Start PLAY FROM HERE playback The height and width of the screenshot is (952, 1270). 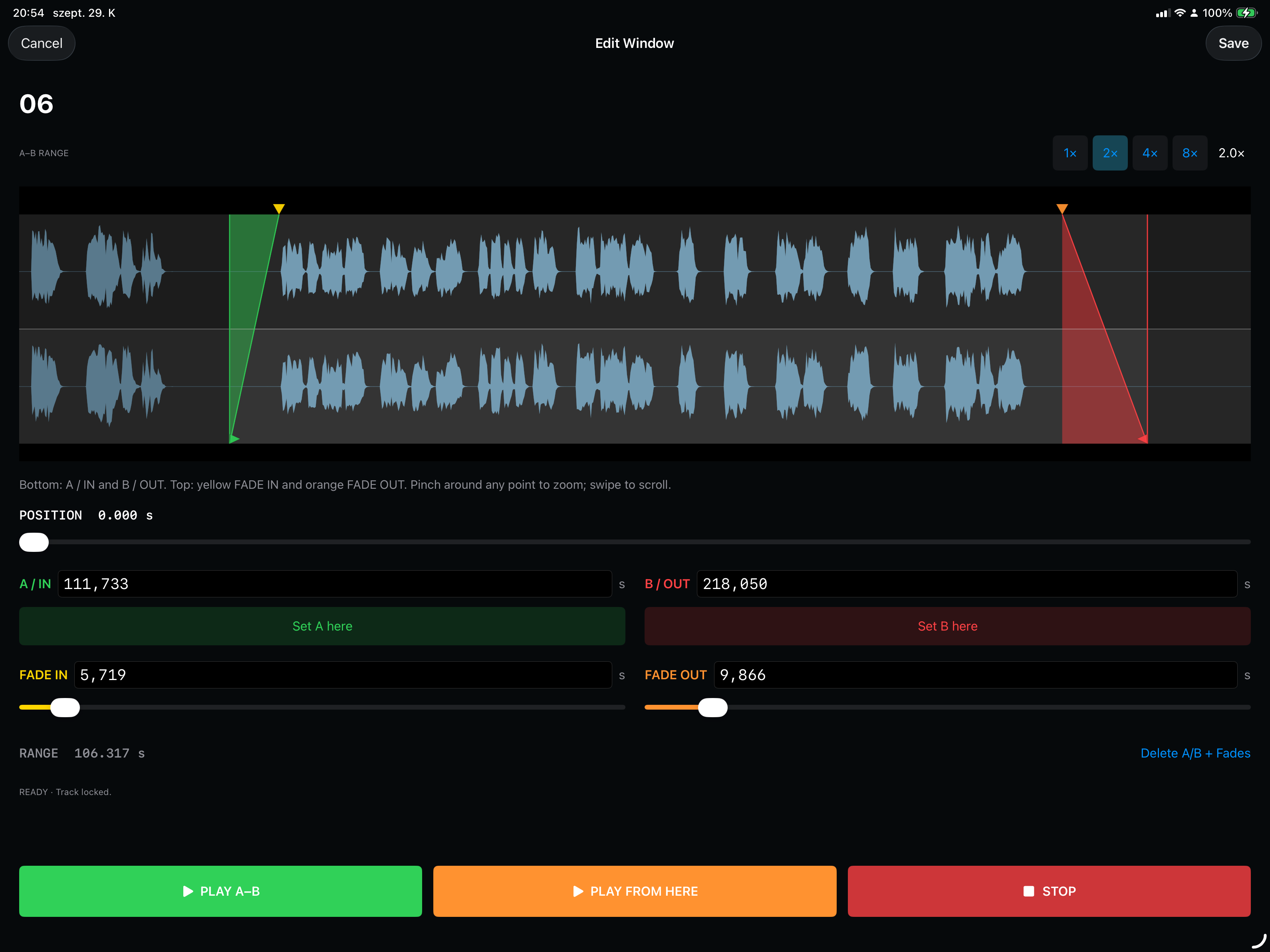(635, 891)
